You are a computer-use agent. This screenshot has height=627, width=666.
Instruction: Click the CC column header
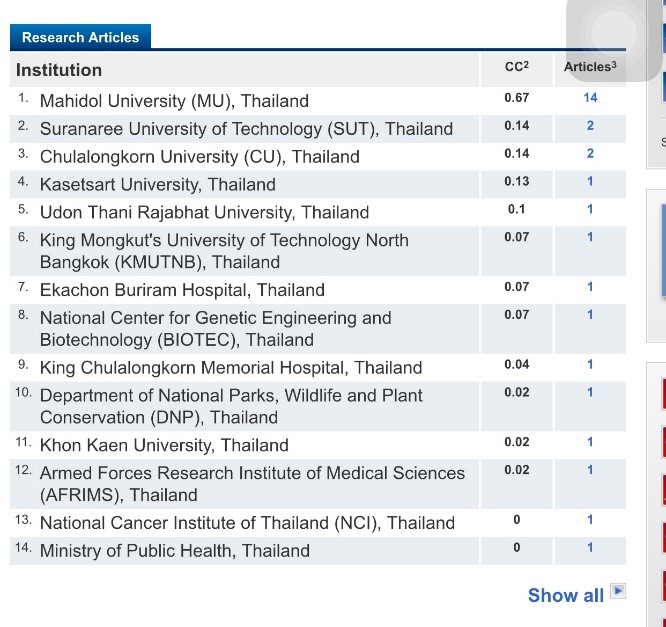(516, 67)
